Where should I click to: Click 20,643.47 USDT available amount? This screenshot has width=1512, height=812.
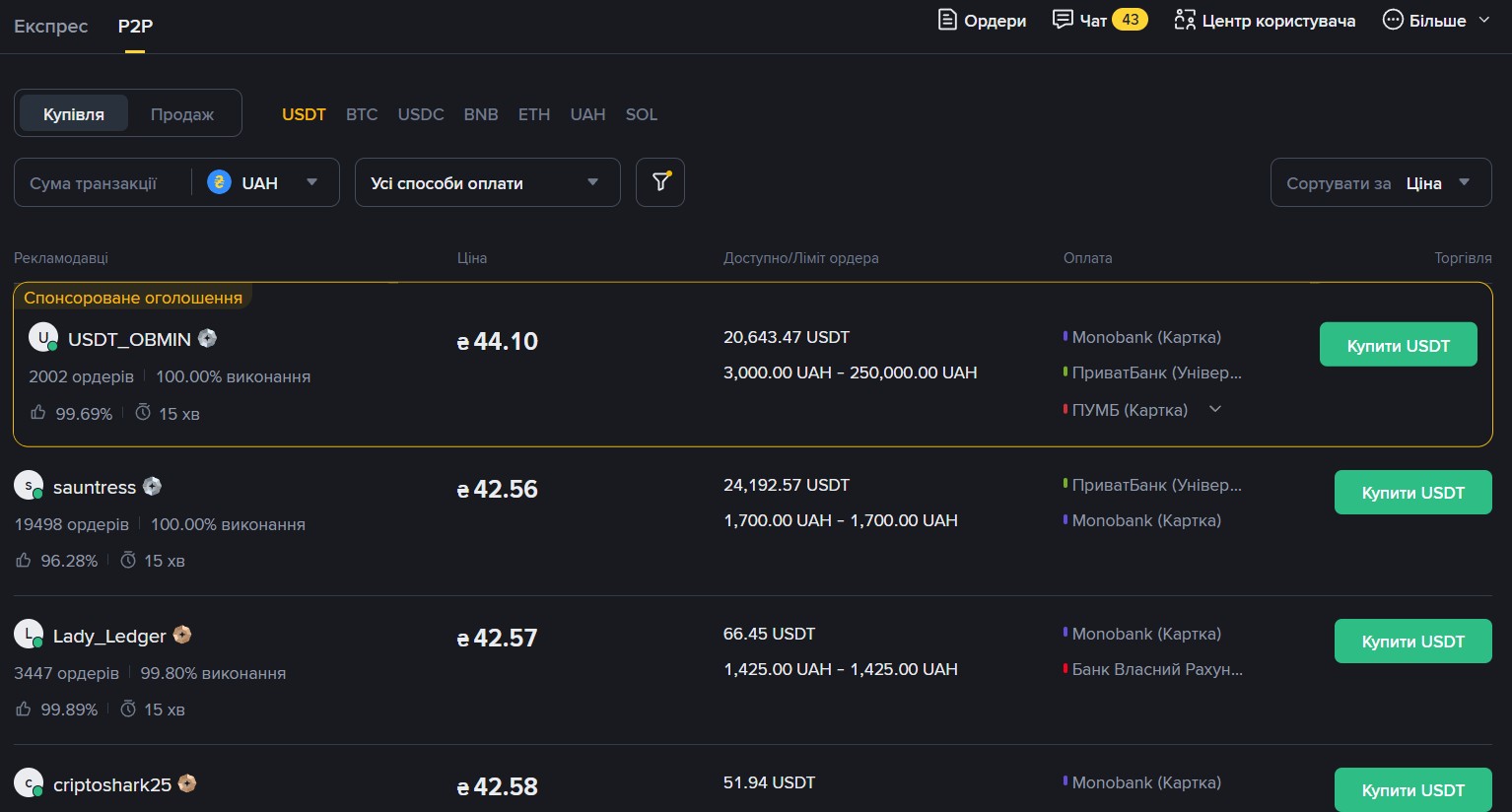787,337
